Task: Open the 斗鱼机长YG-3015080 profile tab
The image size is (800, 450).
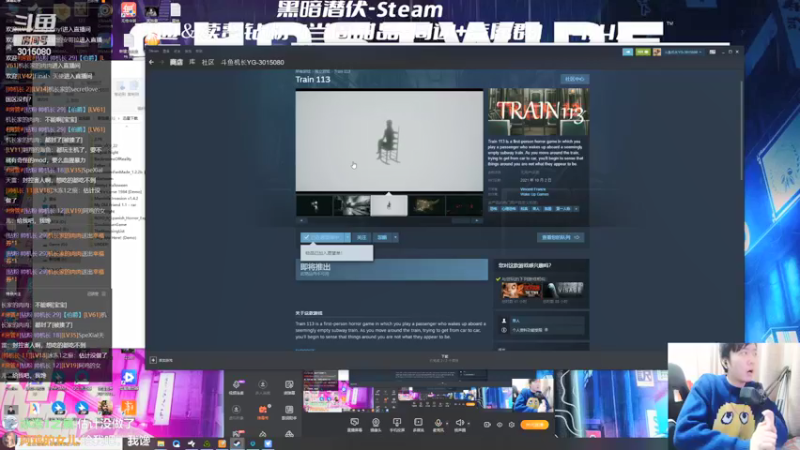Action: [252, 62]
